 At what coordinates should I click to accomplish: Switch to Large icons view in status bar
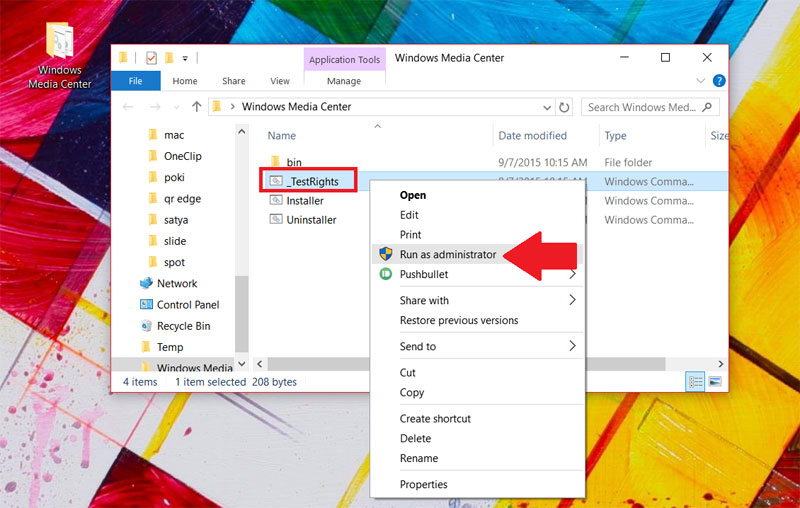pos(715,382)
